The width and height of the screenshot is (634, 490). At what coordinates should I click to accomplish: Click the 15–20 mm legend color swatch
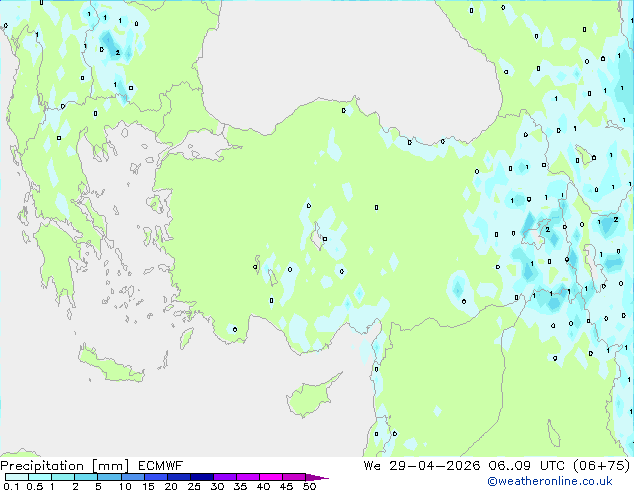[x=155, y=477]
